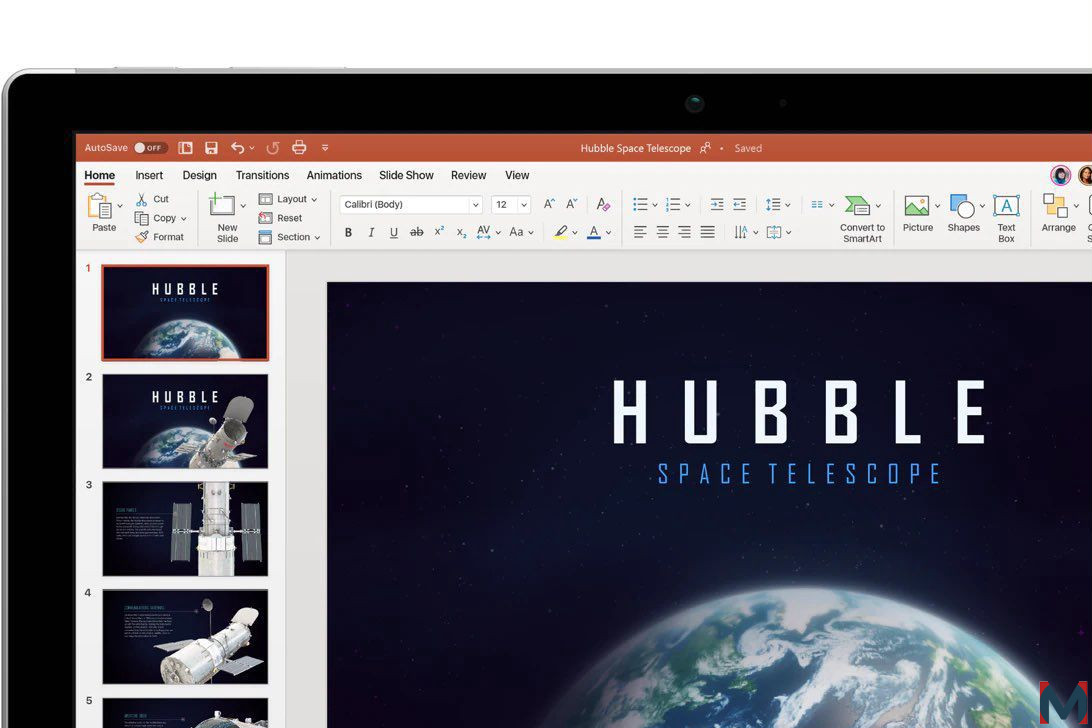Click the Print icon
Viewport: 1092px width, 728px height.
coord(299,147)
